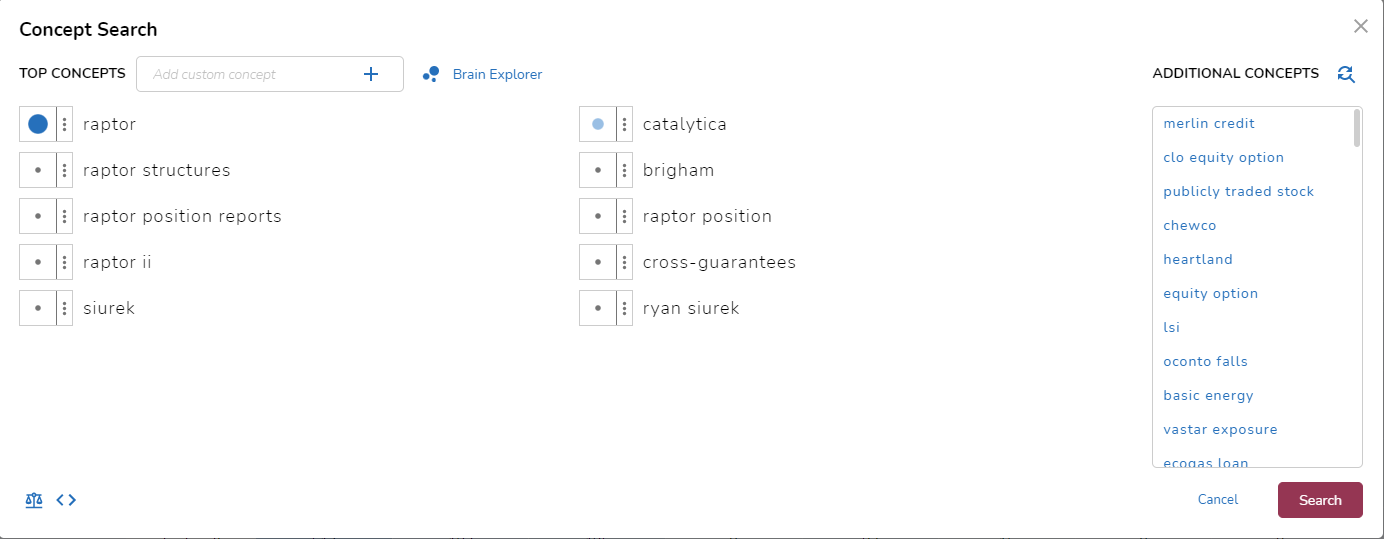The width and height of the screenshot is (1384, 539).
Task: Select chewco in additional concepts
Action: click(1190, 226)
